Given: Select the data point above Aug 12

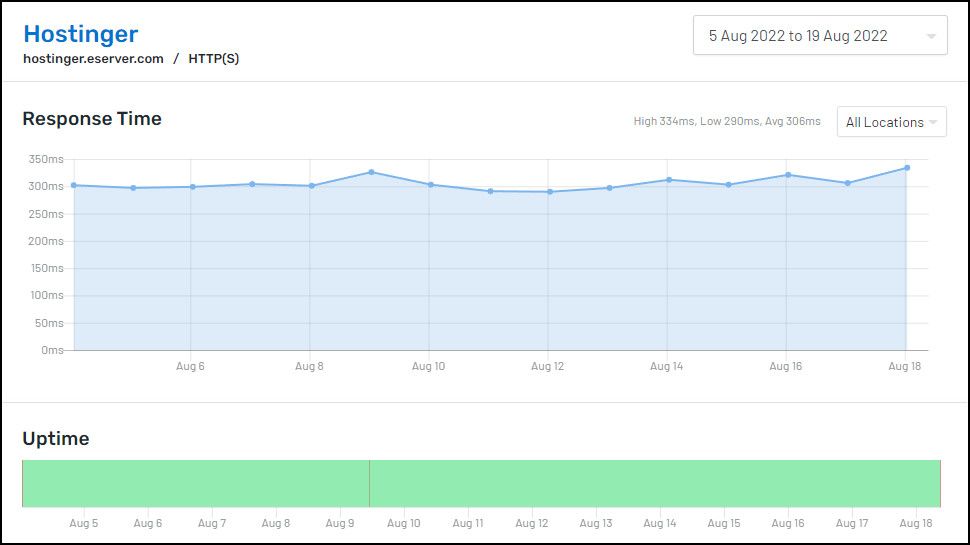Looking at the screenshot, I should pyautogui.click(x=550, y=192).
